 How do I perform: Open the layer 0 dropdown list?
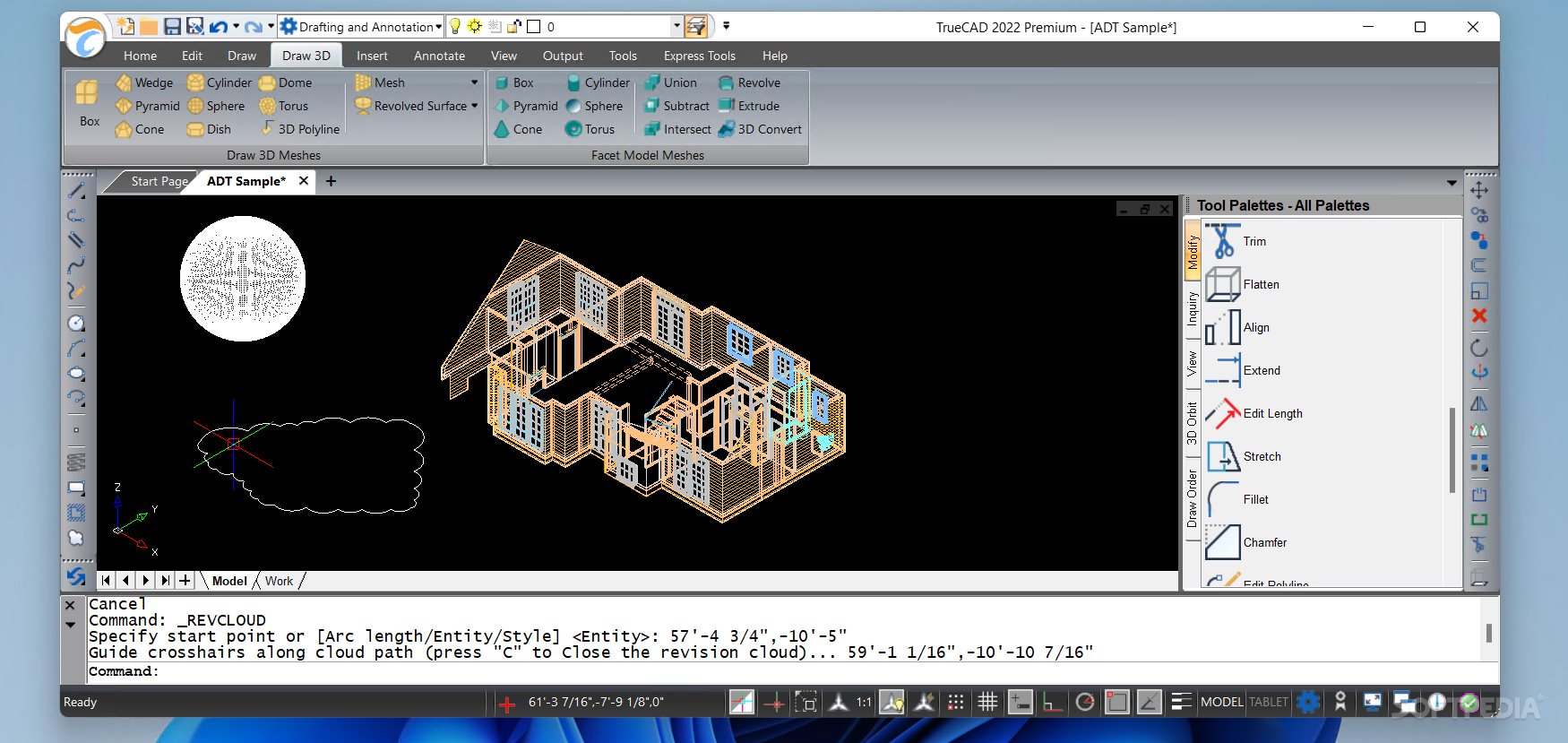(x=676, y=27)
